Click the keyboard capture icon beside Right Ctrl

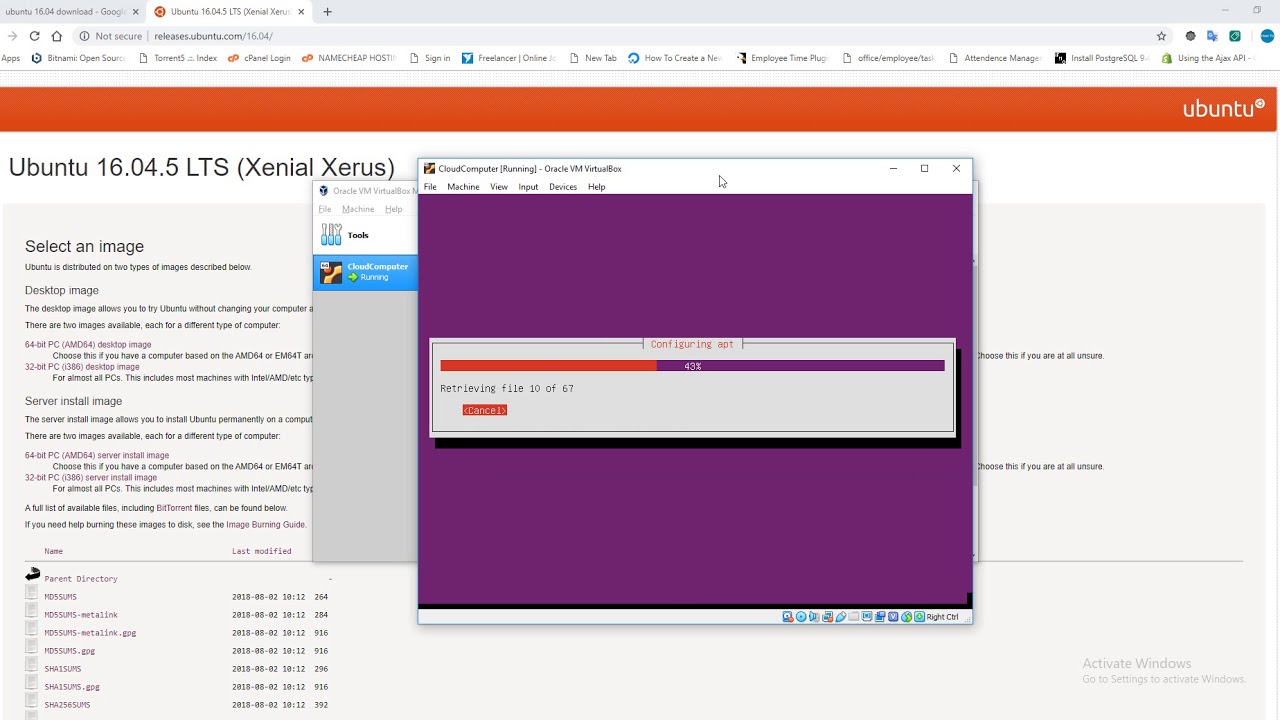(919, 617)
